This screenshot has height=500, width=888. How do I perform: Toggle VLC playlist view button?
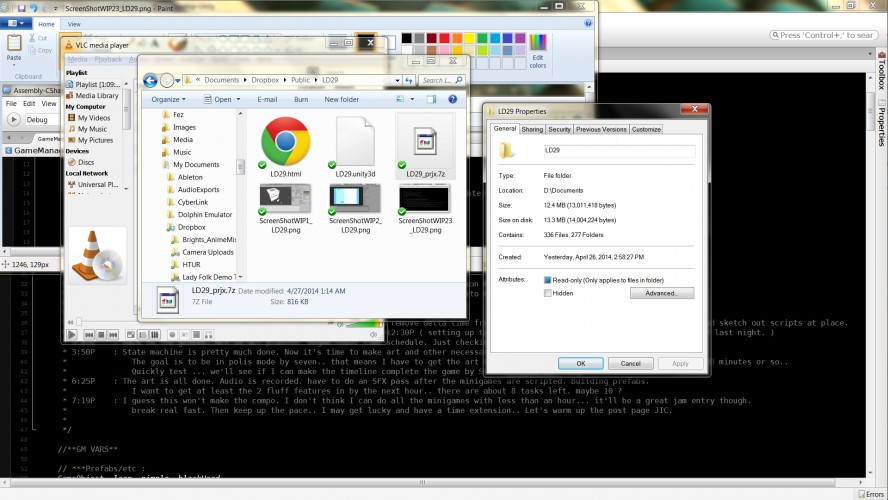[x=143, y=335]
